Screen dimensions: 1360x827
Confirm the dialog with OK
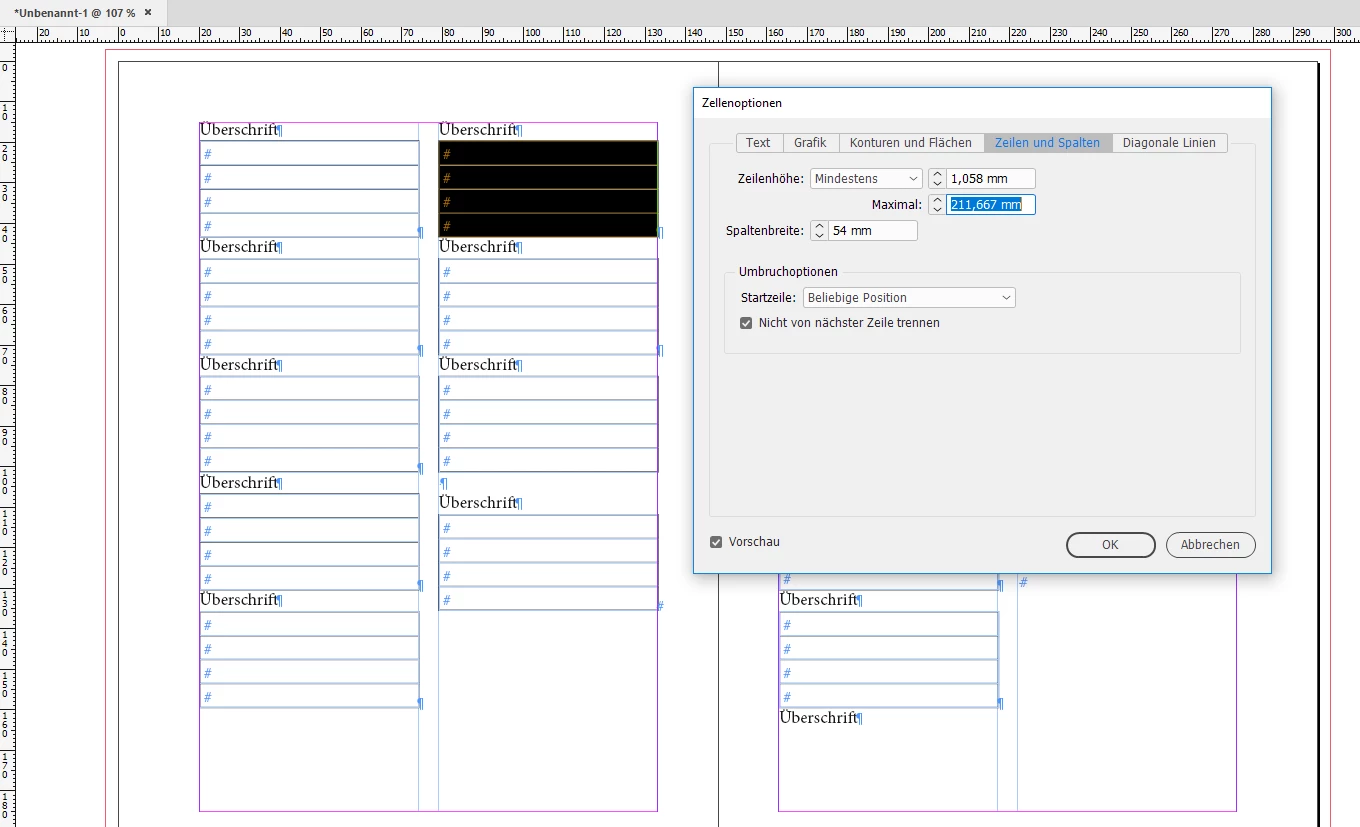pyautogui.click(x=1110, y=545)
